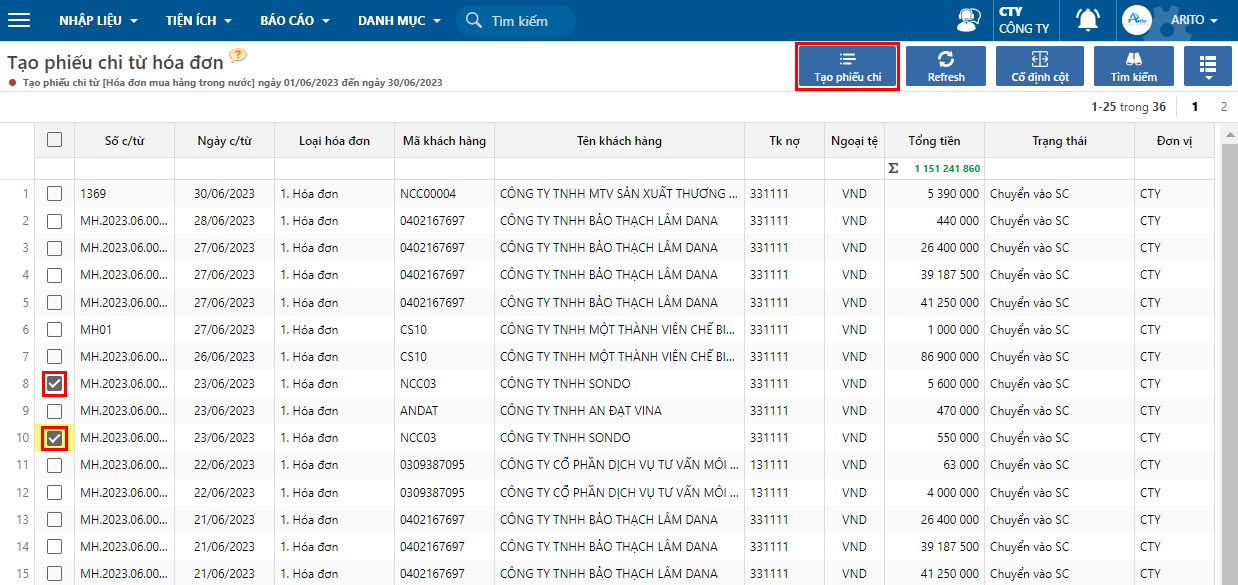Click the Cố định cột button
The height and width of the screenshot is (585, 1238).
point(1040,66)
